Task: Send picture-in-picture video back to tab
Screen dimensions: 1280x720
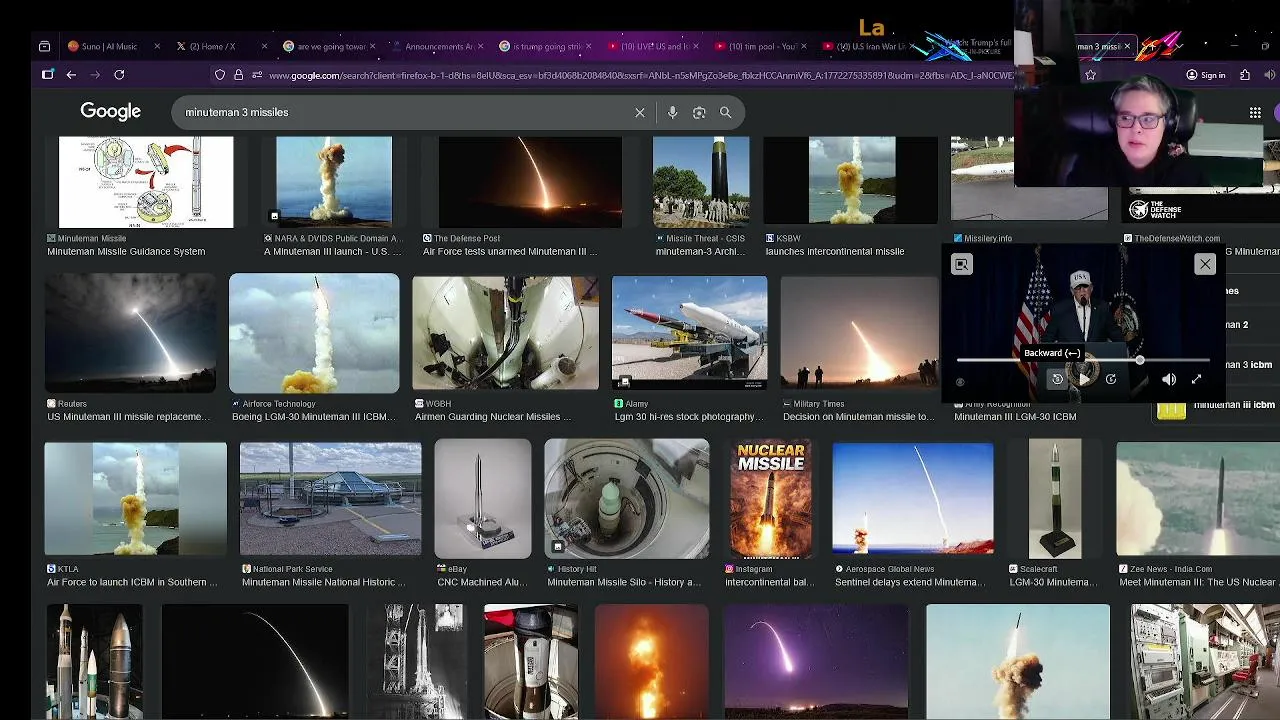Action: [x=961, y=264]
